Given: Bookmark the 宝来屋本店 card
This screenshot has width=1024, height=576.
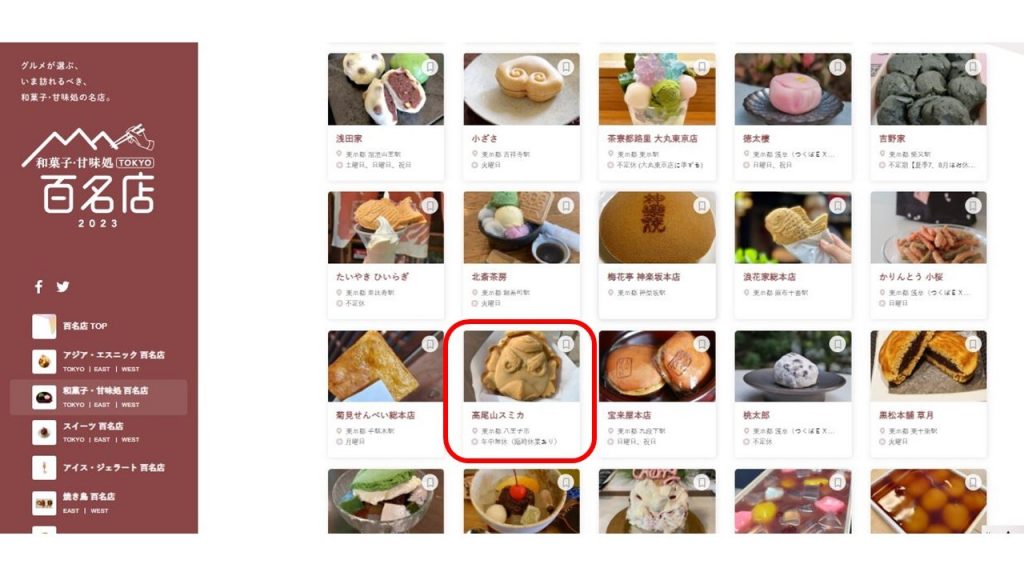Looking at the screenshot, I should [x=701, y=344].
